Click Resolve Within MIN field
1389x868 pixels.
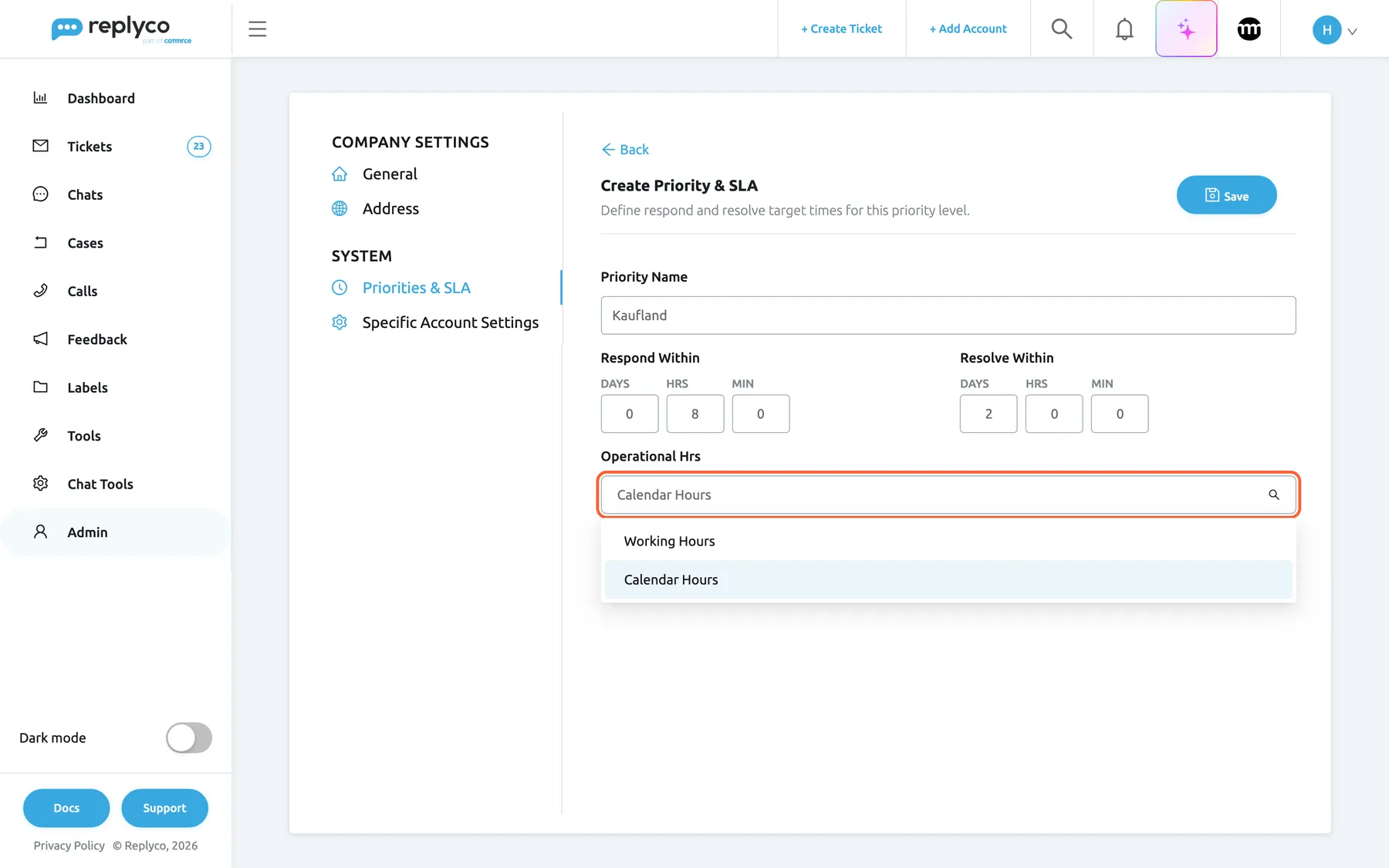[1120, 414]
